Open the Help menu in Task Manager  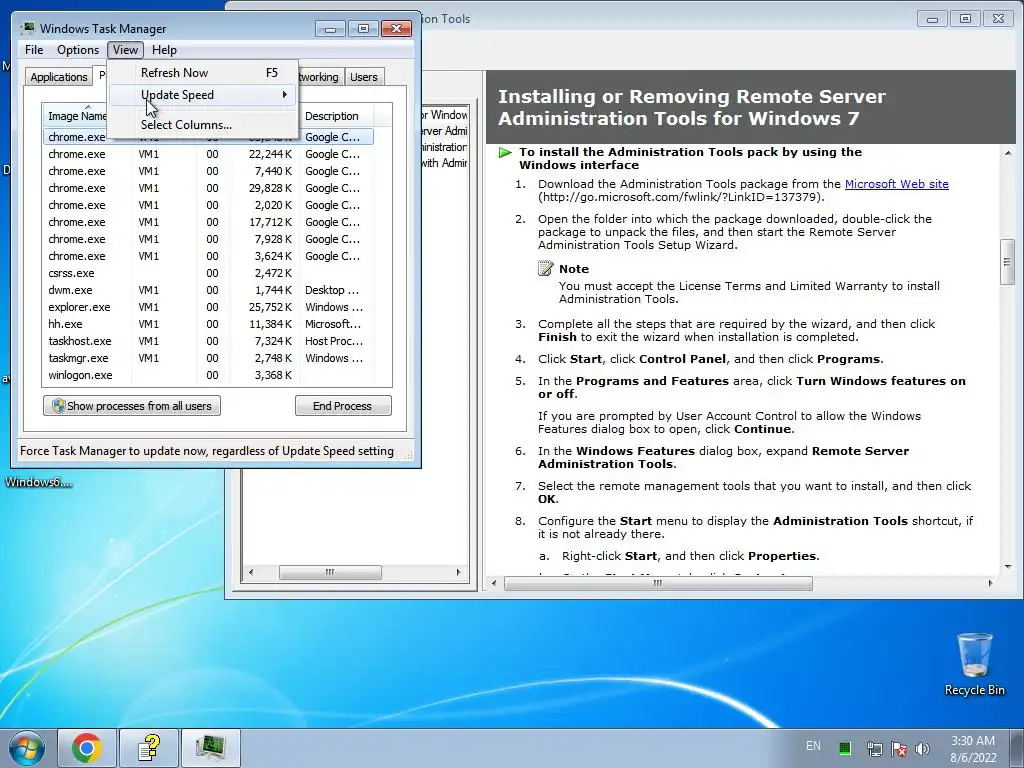point(164,50)
